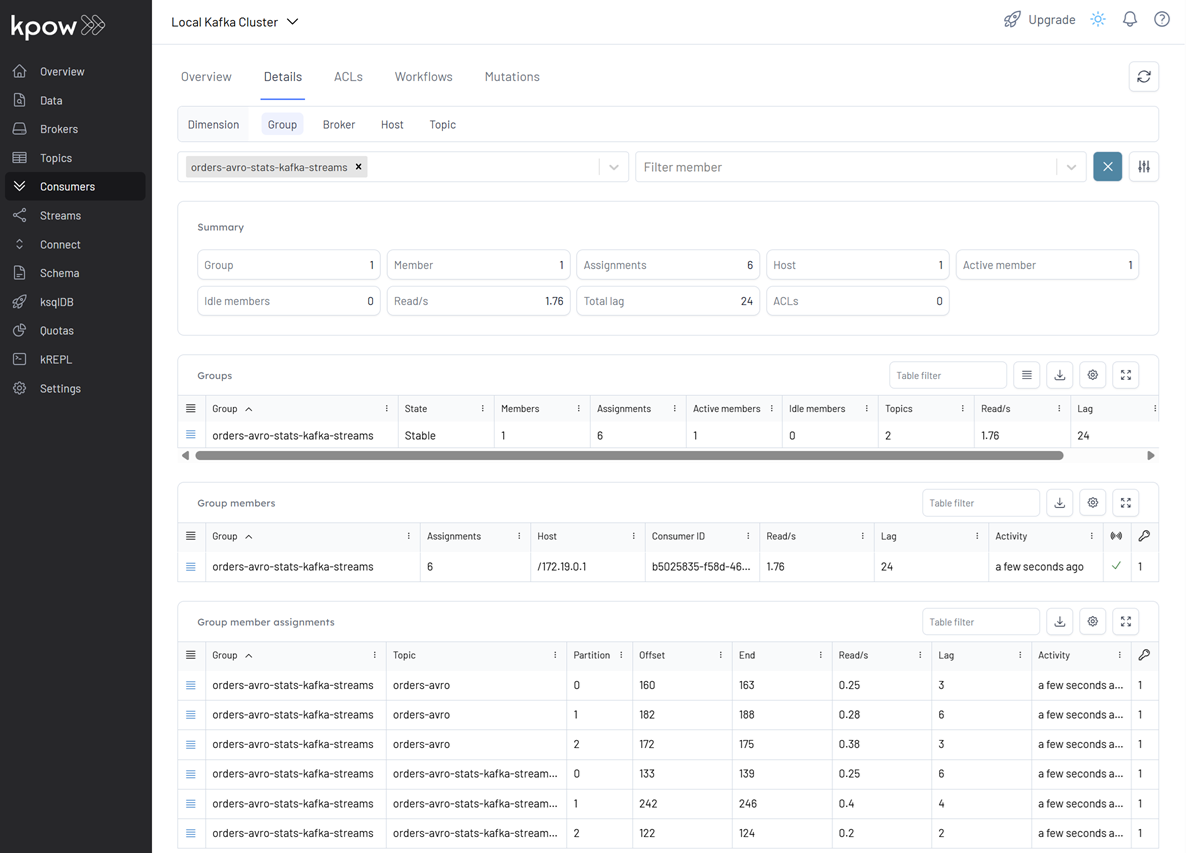Viewport: 1186px width, 853px height.
Task: Click Consumer ID b5025835-f58d-46... cell
Action: (701, 566)
